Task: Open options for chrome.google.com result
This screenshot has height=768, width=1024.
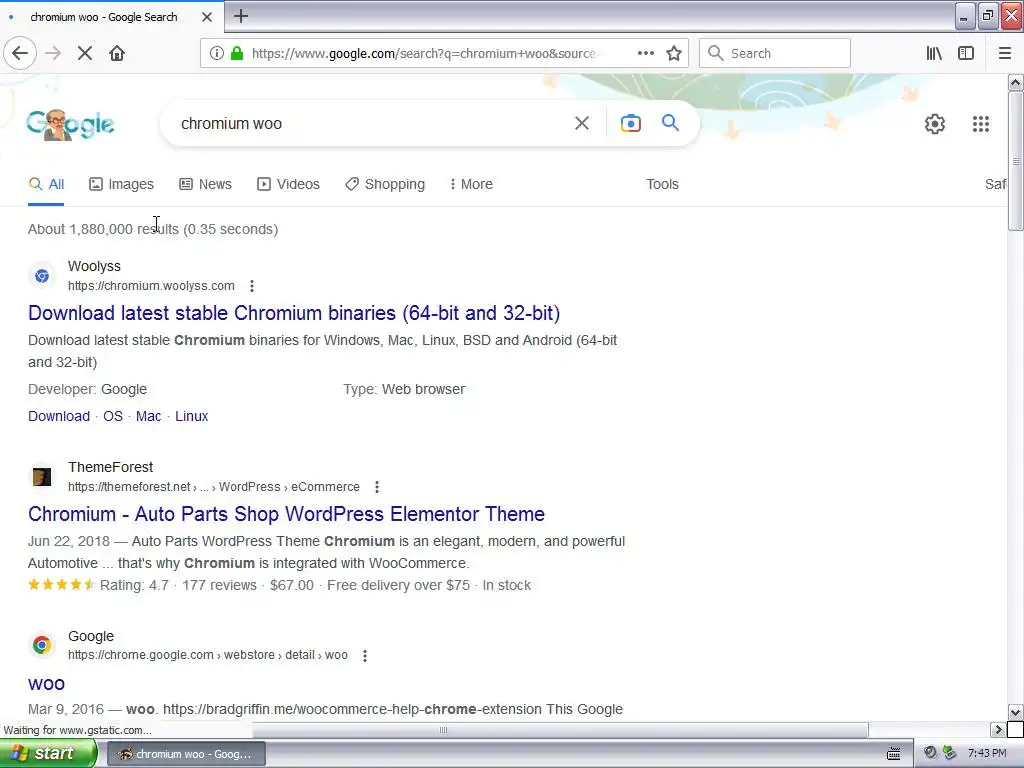Action: (x=365, y=656)
